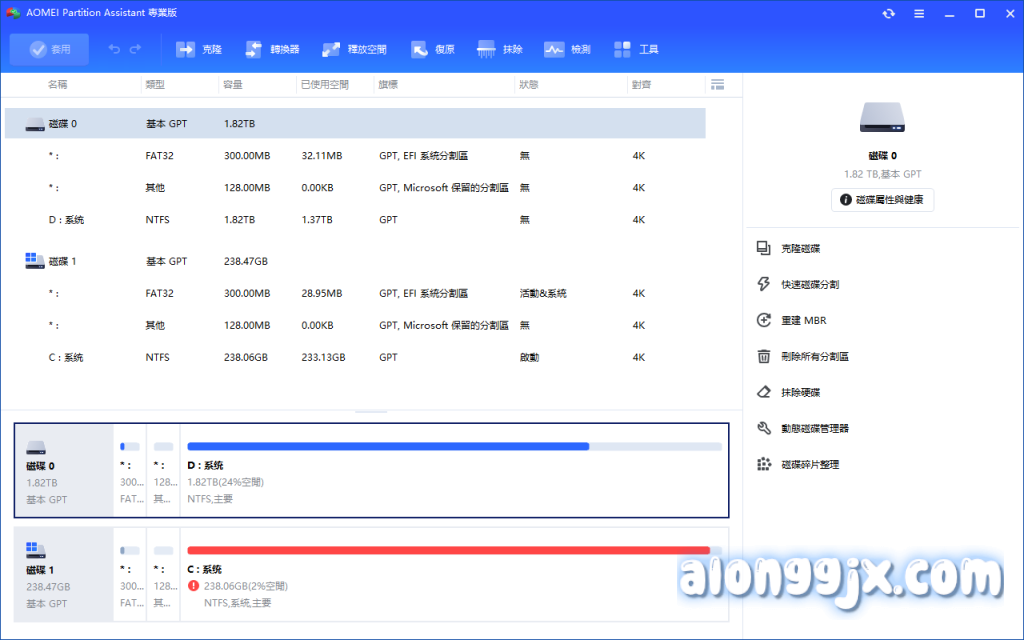Select 磁碟 1 row in disk list
Screen dimensions: 1024x640
tap(62, 261)
